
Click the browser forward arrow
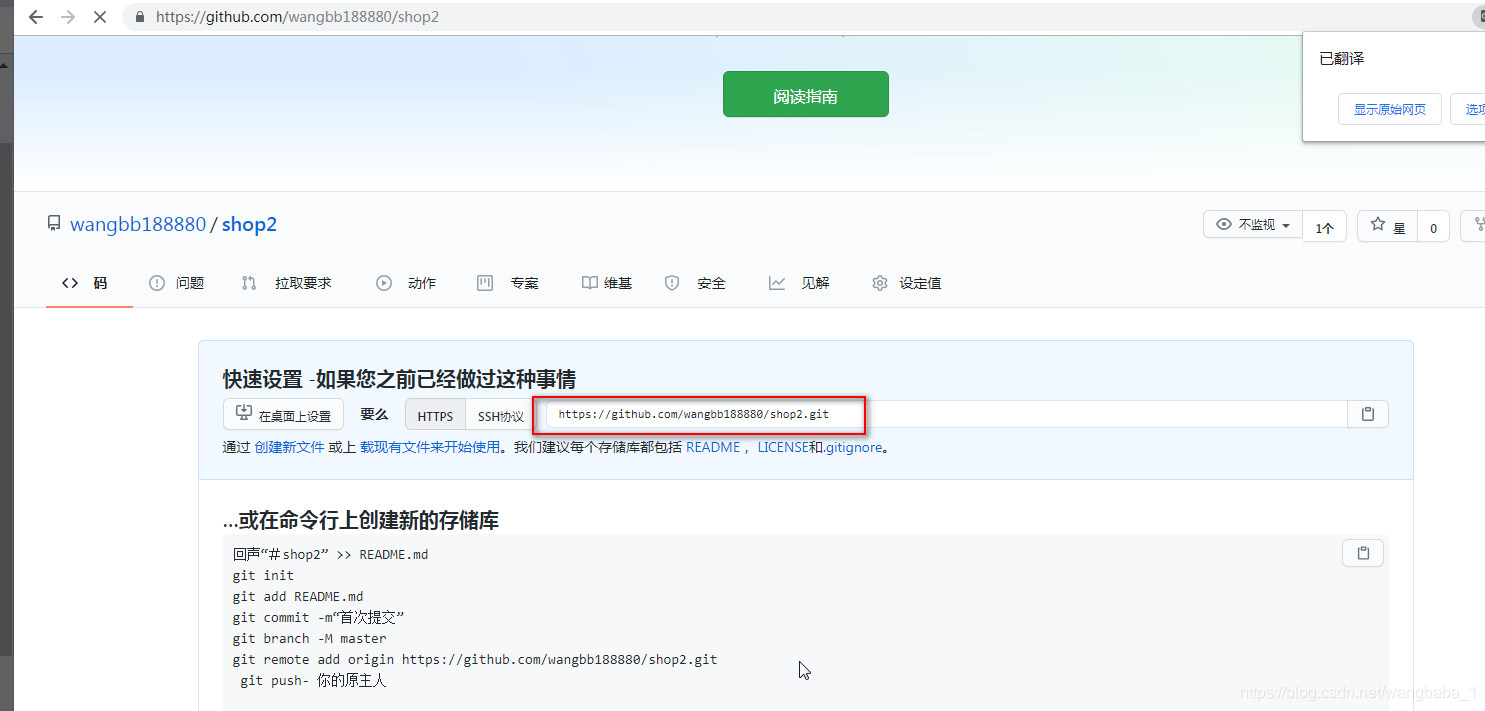click(x=68, y=17)
